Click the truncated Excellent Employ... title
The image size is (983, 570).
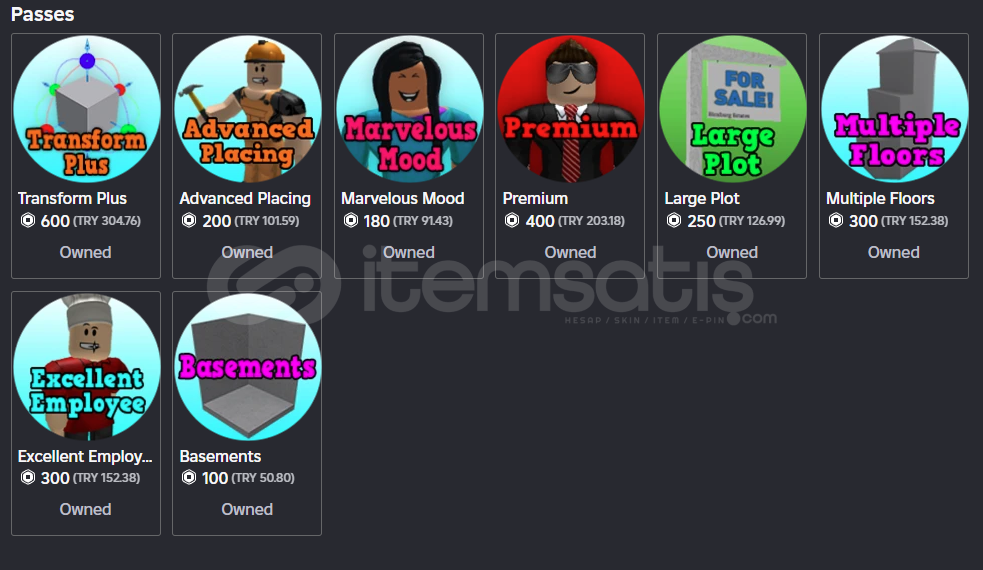pos(85,456)
